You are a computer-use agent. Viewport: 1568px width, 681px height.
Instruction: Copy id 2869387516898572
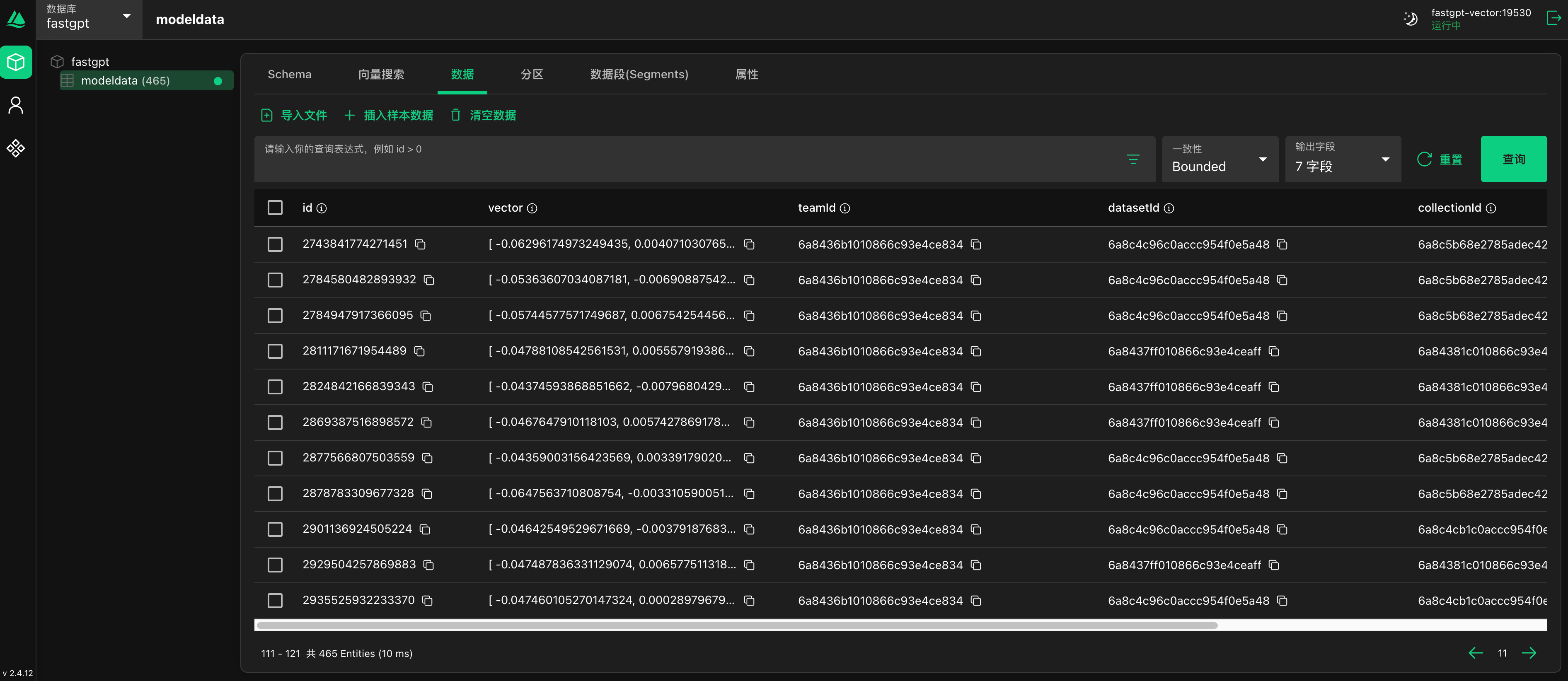tap(426, 423)
